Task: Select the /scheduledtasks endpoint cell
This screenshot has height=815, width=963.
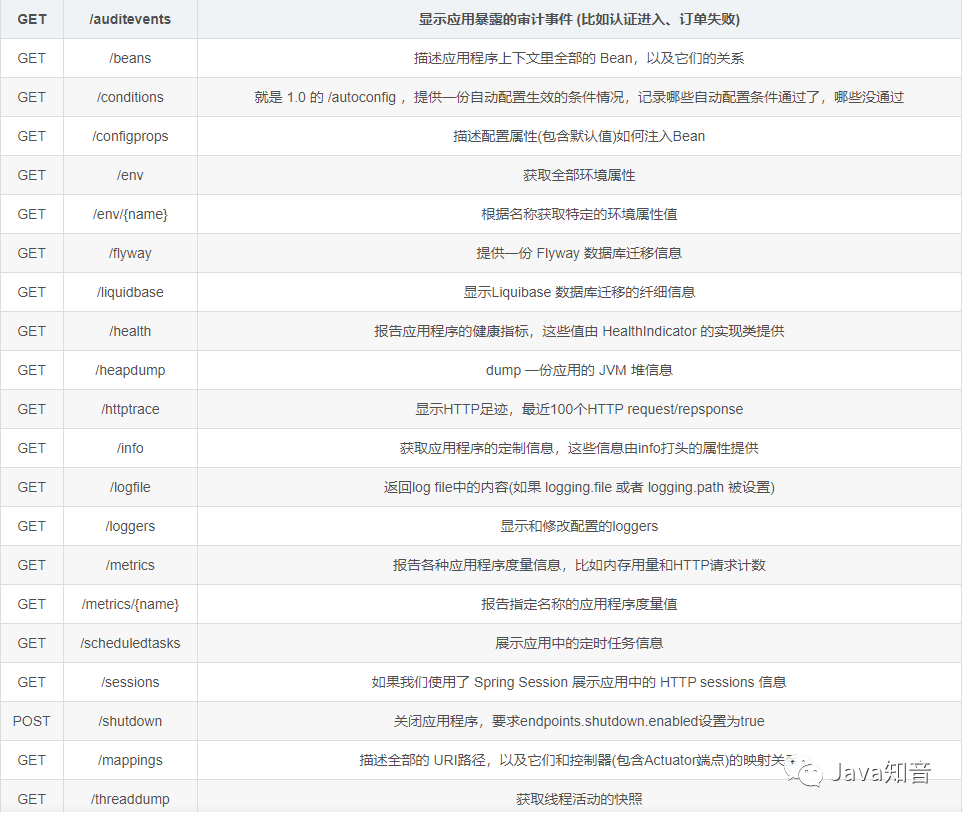Action: pyautogui.click(x=130, y=643)
